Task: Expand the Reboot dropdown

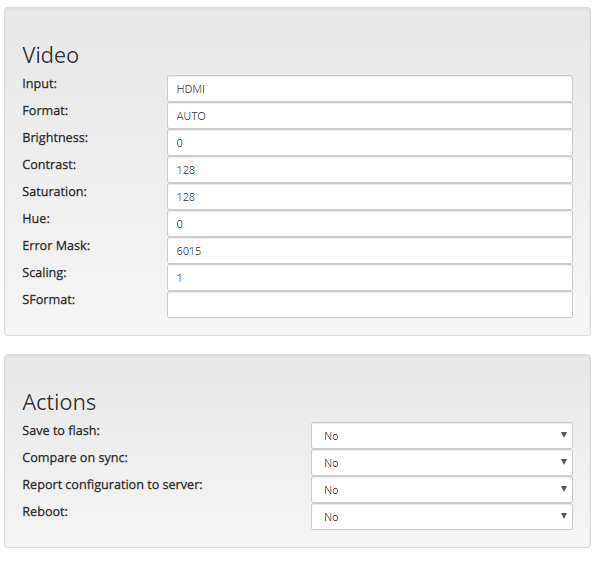Action: click(442, 517)
